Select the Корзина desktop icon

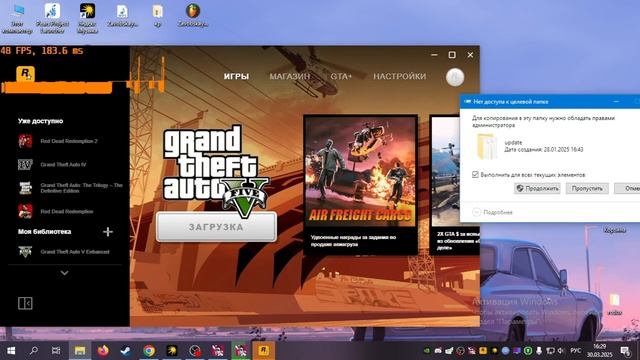[x=614, y=230]
